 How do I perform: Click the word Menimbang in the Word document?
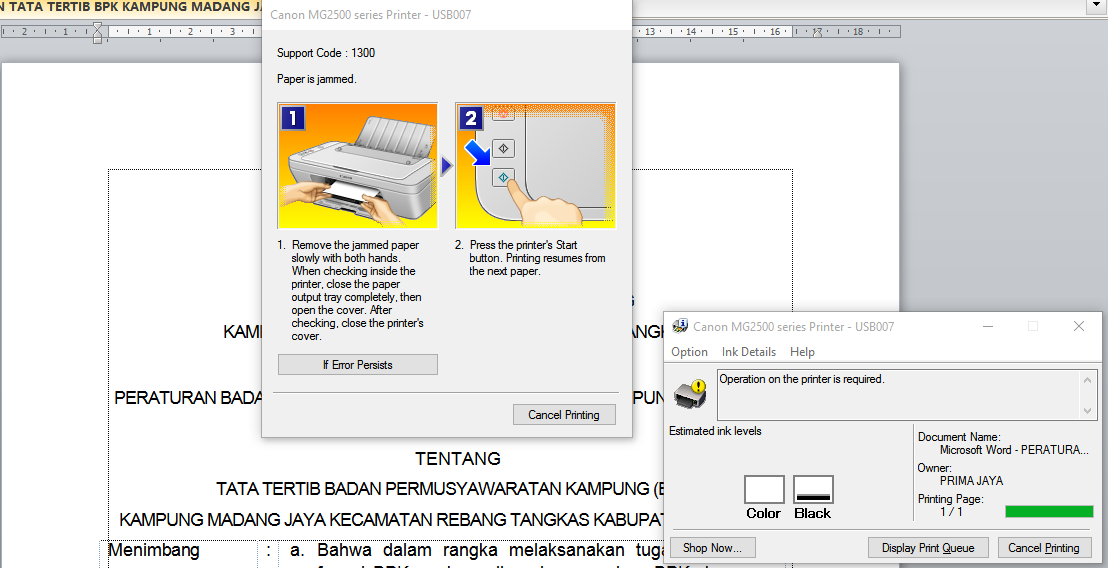coord(154,550)
